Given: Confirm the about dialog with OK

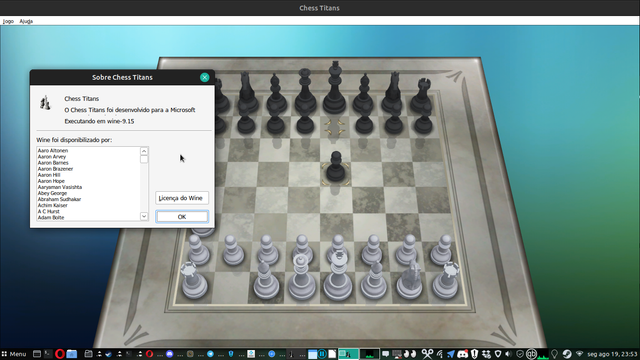Looking at the screenshot, I should (182, 217).
